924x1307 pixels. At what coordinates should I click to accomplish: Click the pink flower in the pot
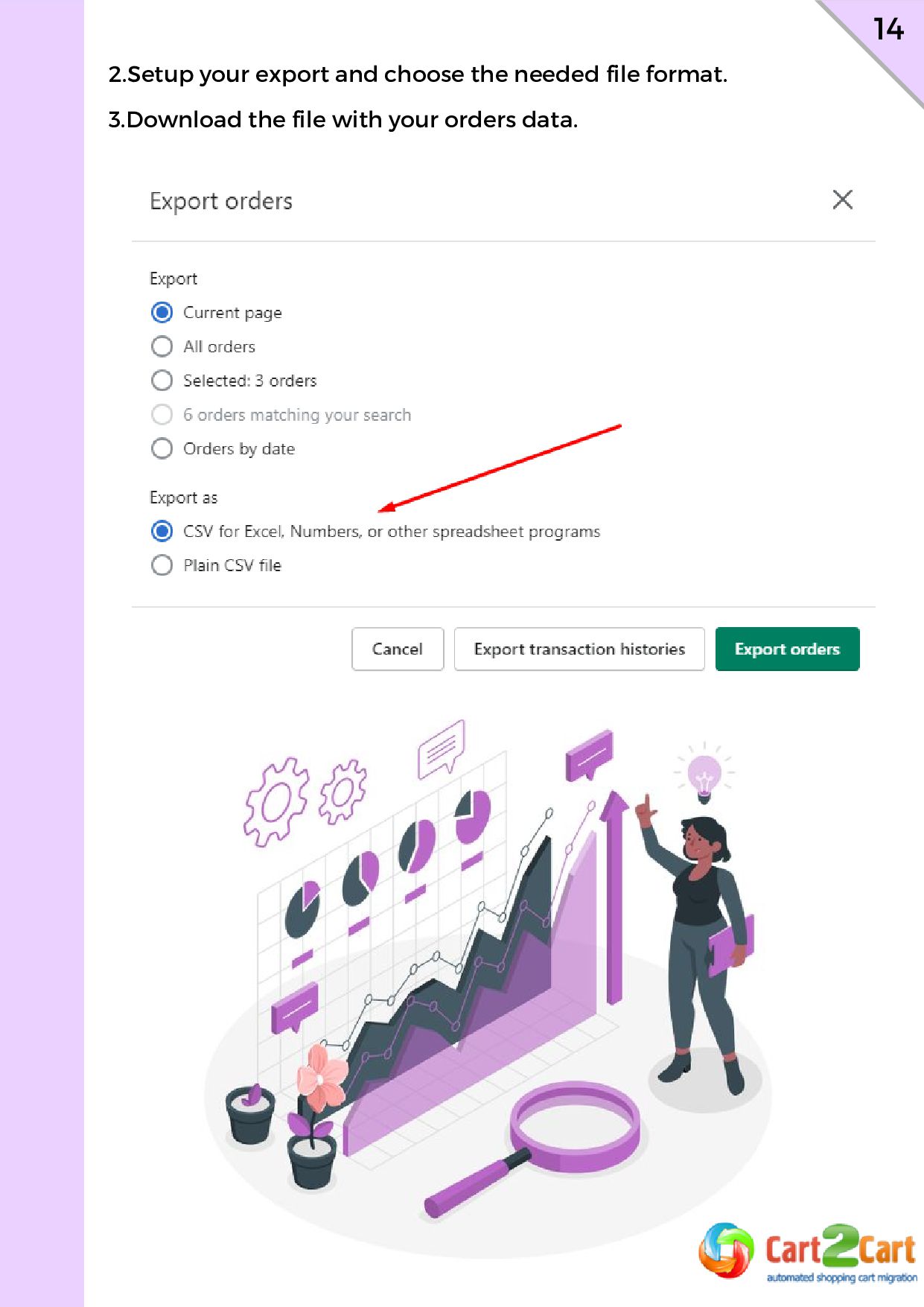tap(322, 1076)
